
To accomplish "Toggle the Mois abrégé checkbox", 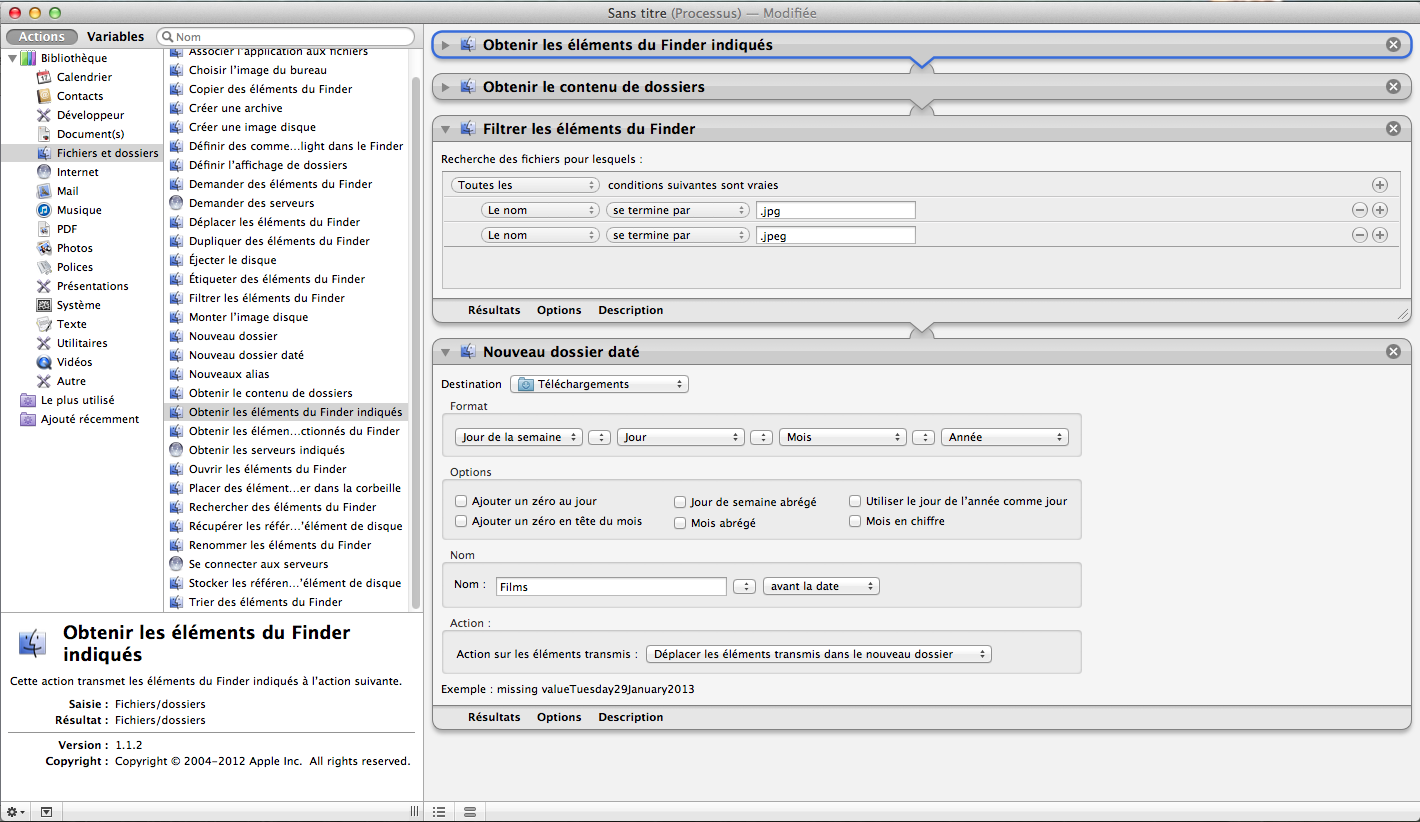I will (680, 523).
